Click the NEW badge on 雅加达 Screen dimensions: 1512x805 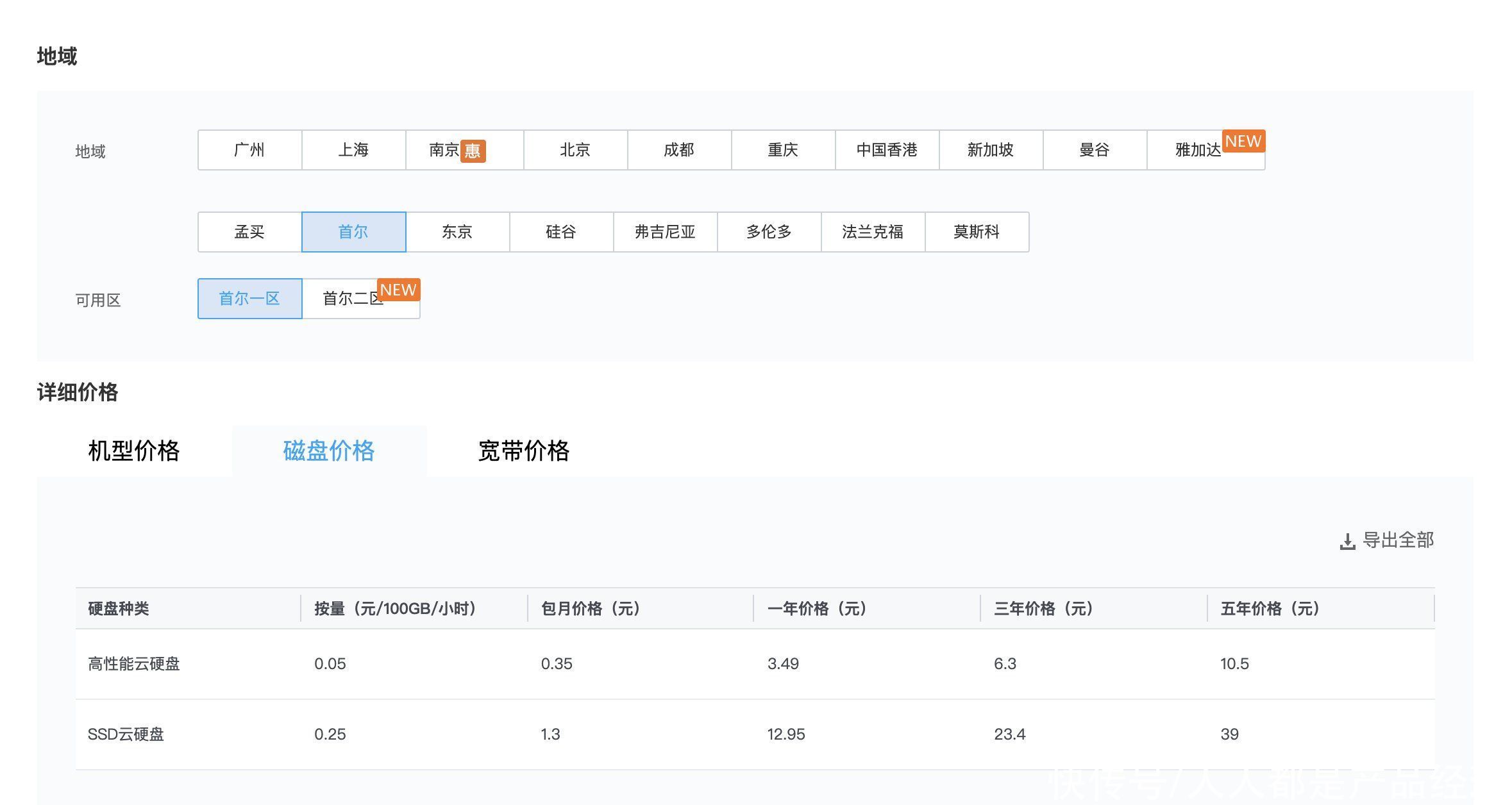[1243, 141]
